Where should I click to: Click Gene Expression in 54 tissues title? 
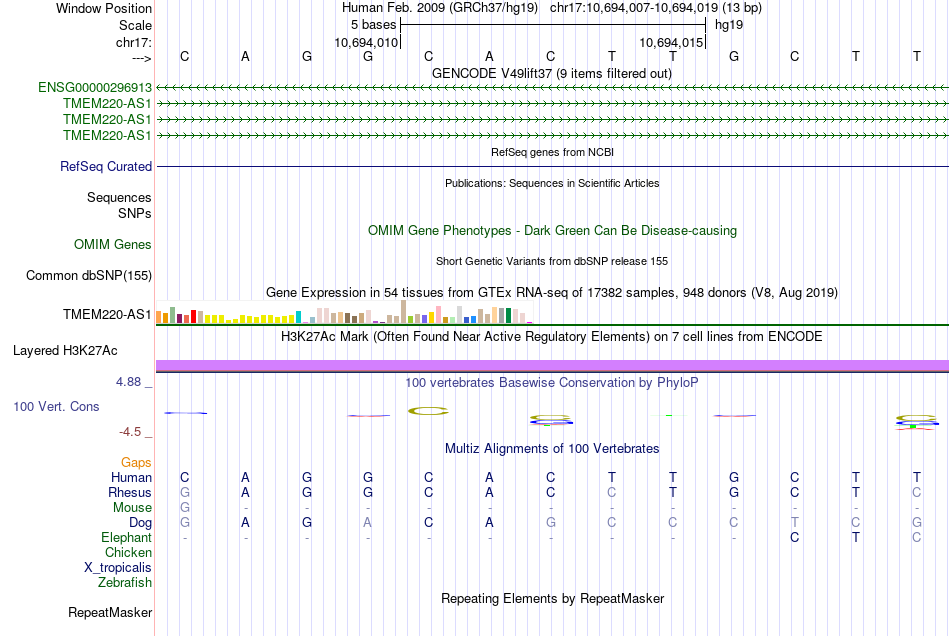click(x=551, y=293)
